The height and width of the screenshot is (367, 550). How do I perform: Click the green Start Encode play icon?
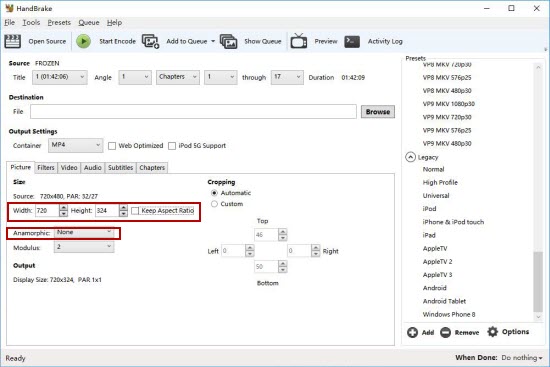83,41
